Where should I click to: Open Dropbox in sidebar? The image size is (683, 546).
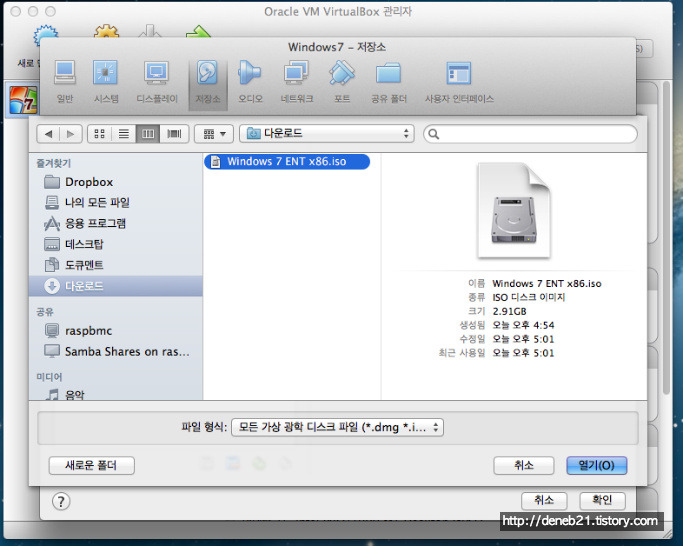click(115, 182)
